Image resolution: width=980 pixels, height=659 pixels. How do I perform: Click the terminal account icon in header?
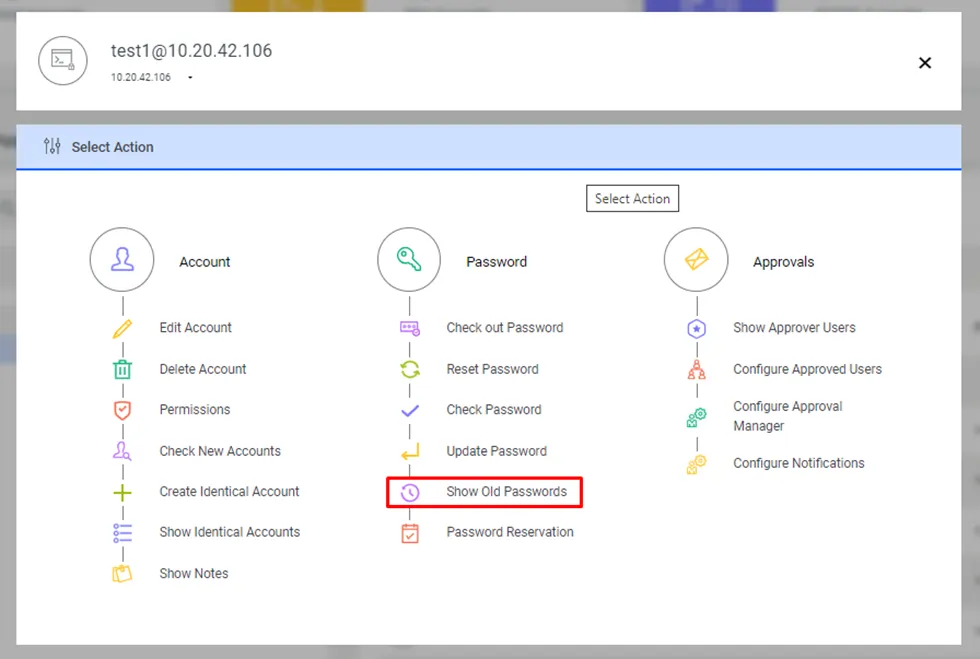62,61
